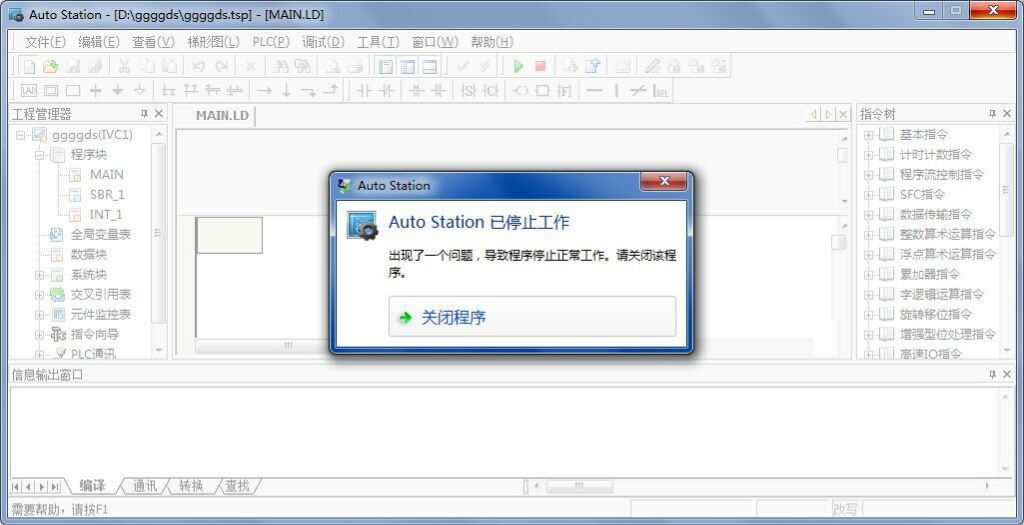Insert function block (F) ladder element

[x=564, y=91]
